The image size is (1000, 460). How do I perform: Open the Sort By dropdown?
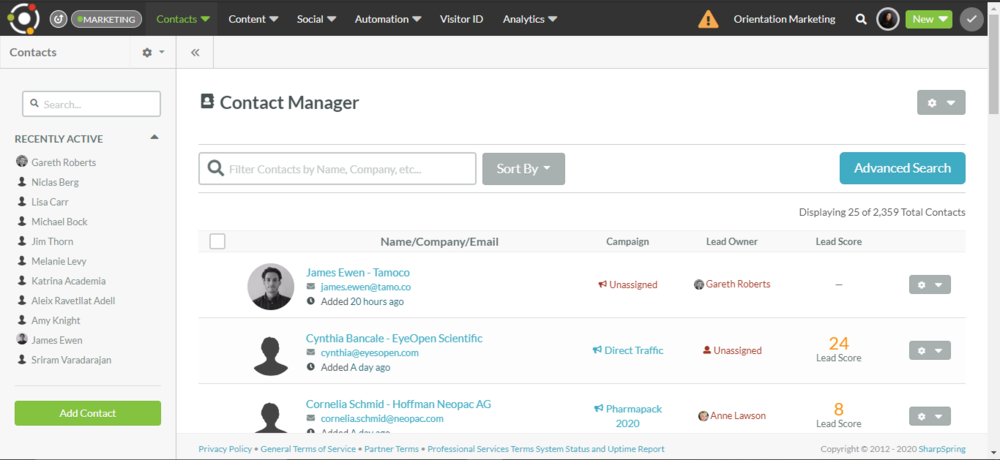coord(524,169)
